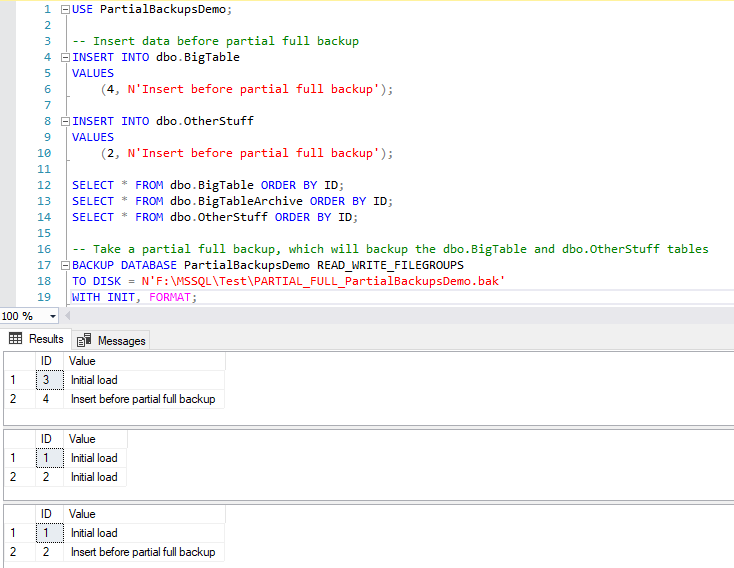The width and height of the screenshot is (734, 568).
Task: Click the Results tab grid icon
Action: coord(16,340)
